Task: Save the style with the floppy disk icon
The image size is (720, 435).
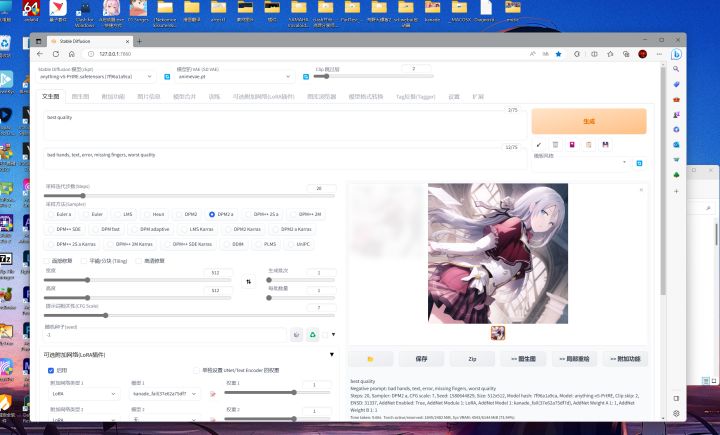Action: (x=605, y=145)
